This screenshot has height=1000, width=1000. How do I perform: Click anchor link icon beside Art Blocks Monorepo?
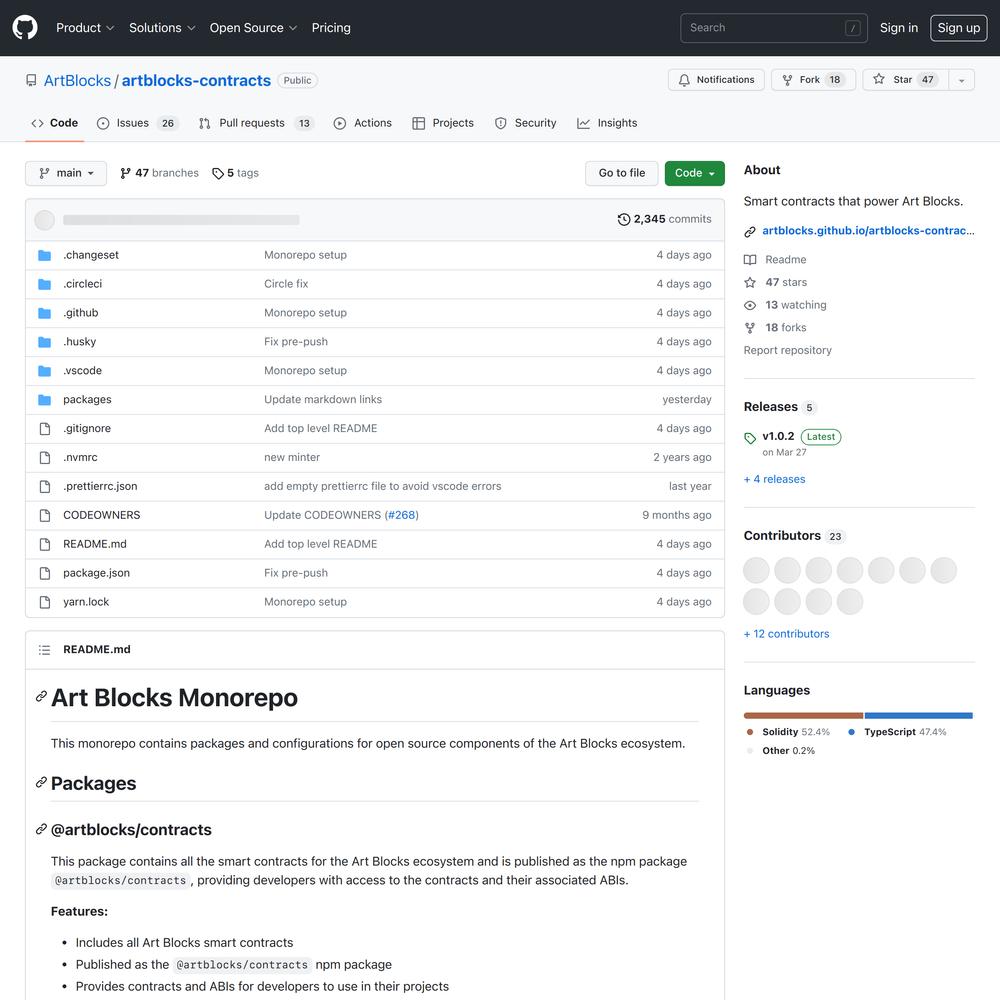pos(41,696)
